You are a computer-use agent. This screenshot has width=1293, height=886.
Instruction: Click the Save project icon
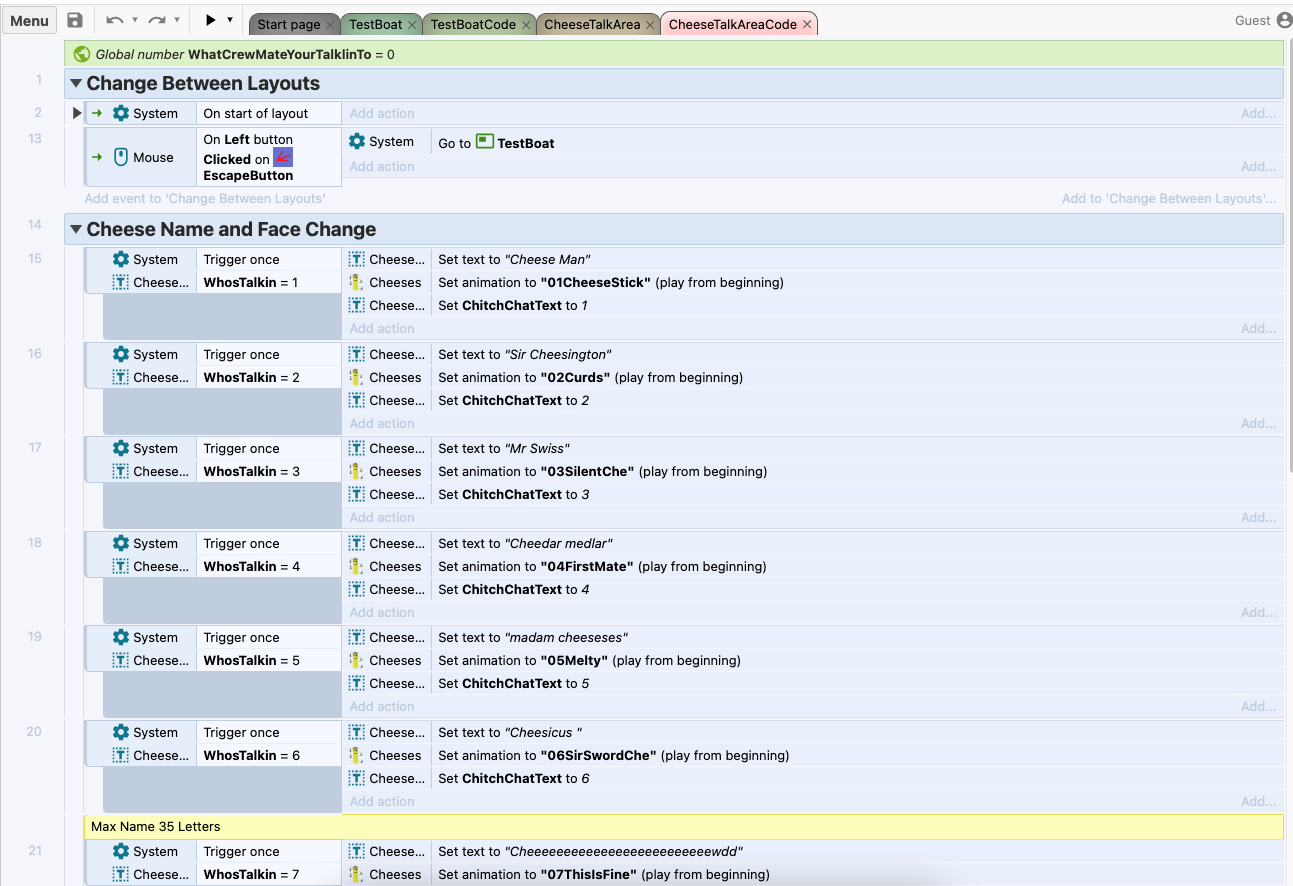[x=75, y=20]
